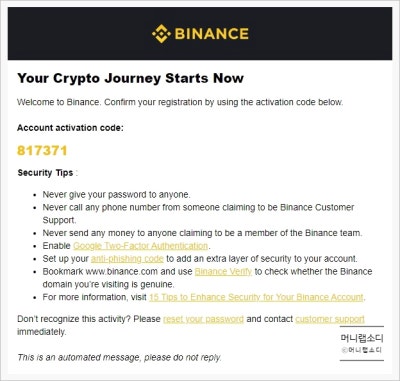Open 15 Tips to Enhance Security link

[256, 297]
